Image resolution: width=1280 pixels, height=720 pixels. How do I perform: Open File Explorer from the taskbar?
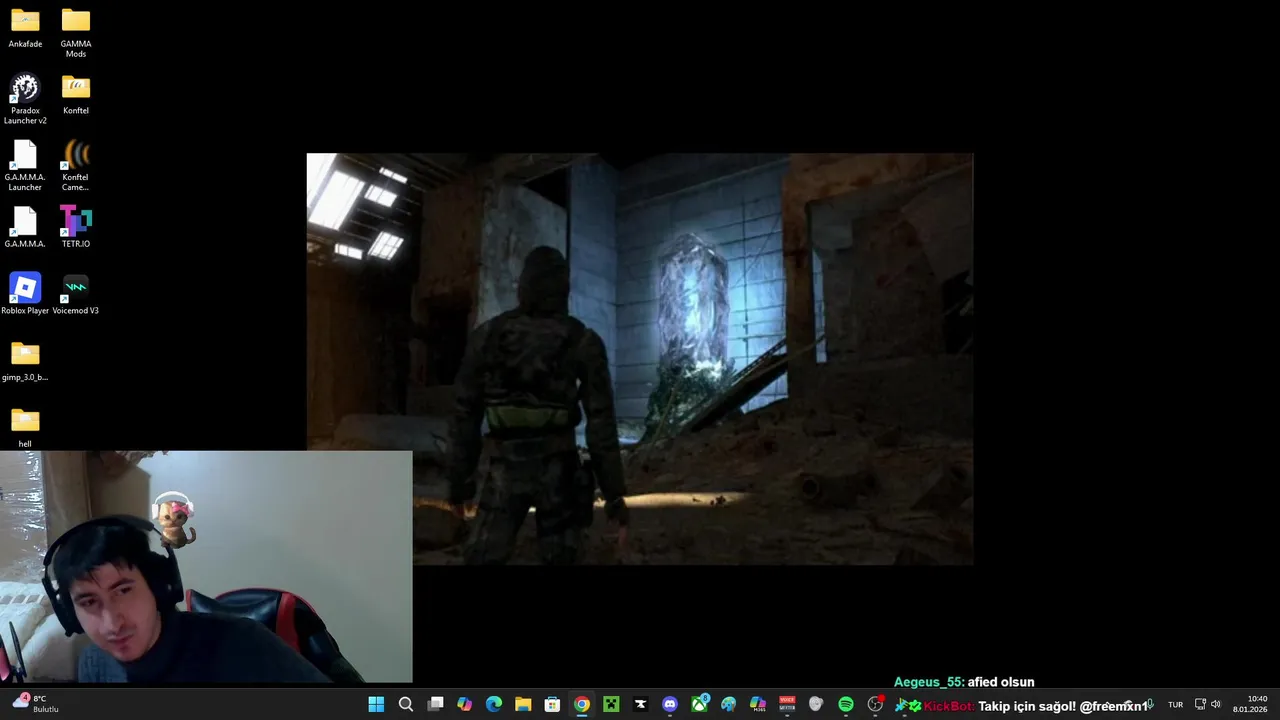click(523, 704)
